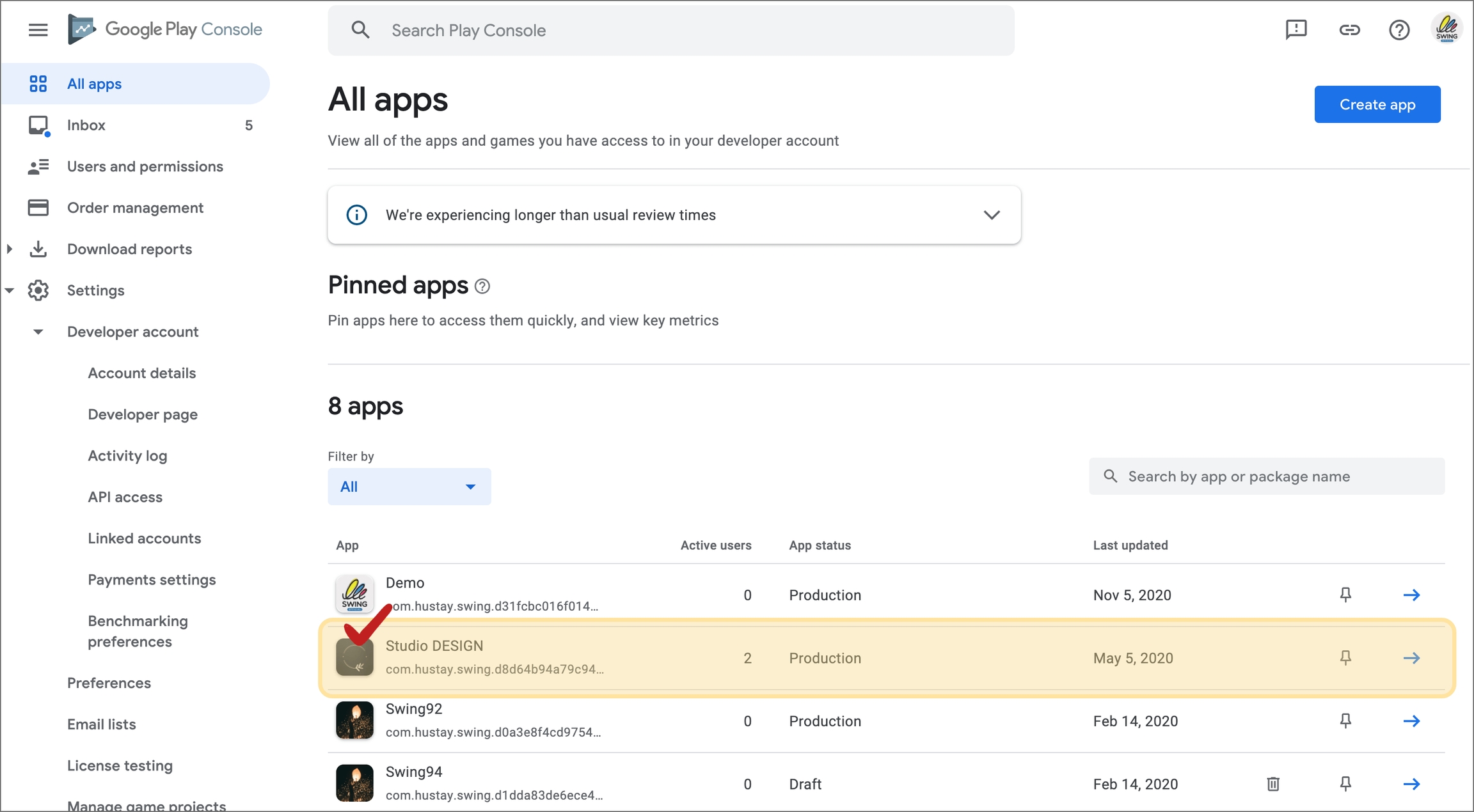Click Pinned apps help icon
The height and width of the screenshot is (812, 1474).
click(482, 286)
